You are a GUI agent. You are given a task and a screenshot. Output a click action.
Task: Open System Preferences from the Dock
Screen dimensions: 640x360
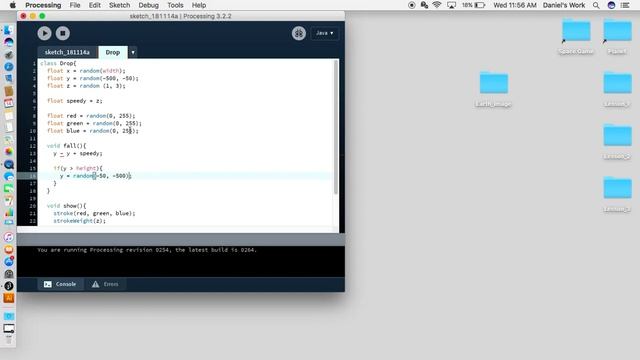coord(9,273)
